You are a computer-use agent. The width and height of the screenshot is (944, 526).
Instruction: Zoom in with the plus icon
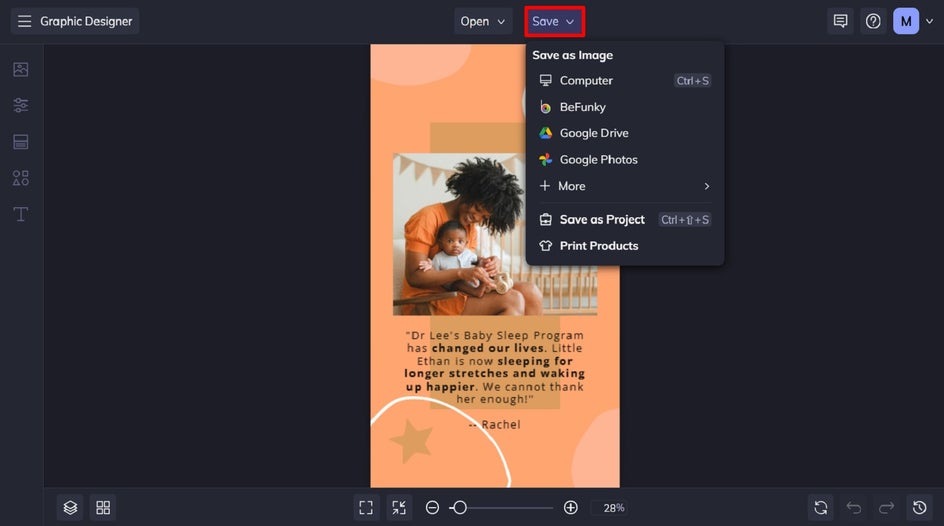(x=571, y=507)
